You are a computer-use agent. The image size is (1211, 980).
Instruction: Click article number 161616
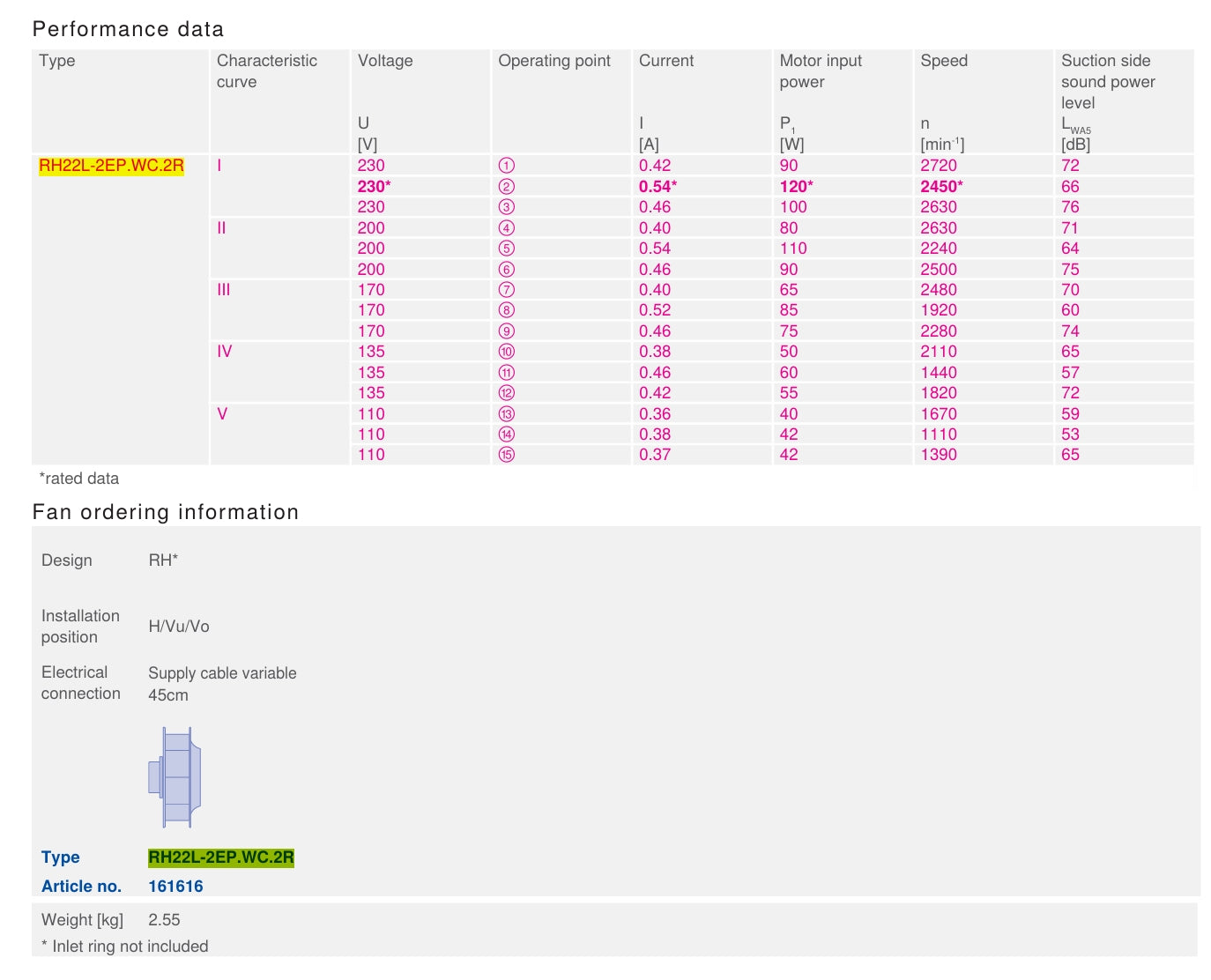tap(175, 887)
